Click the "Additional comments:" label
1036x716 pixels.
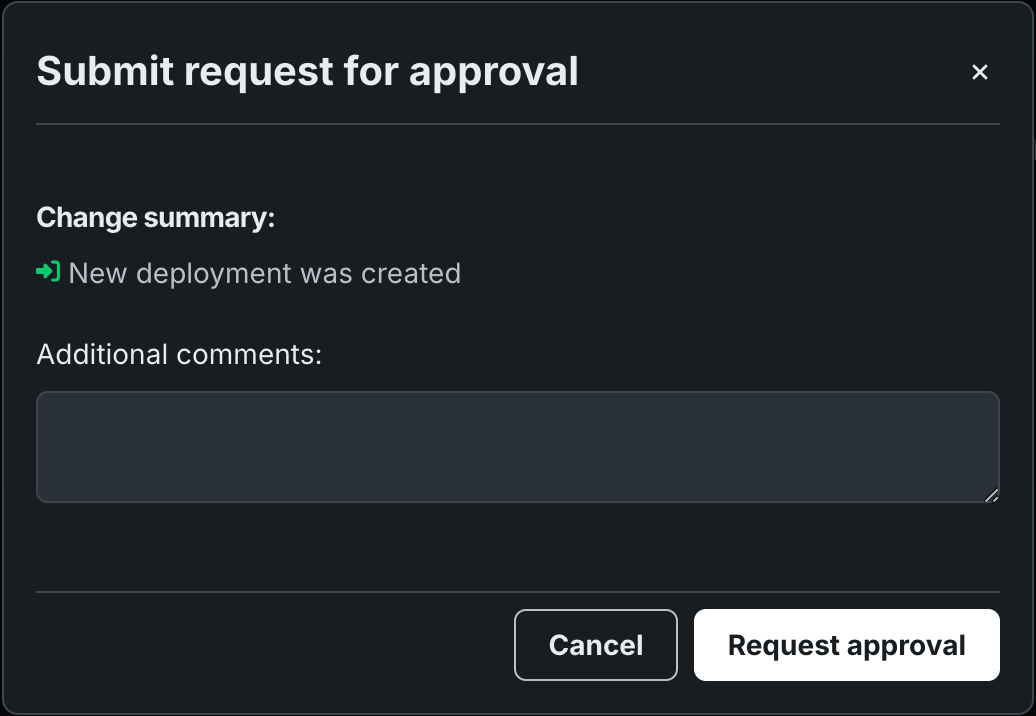click(x=179, y=354)
